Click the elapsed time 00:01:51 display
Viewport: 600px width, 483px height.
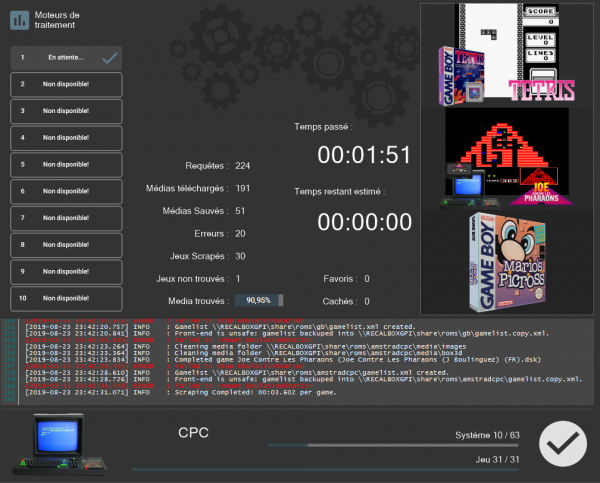[364, 155]
